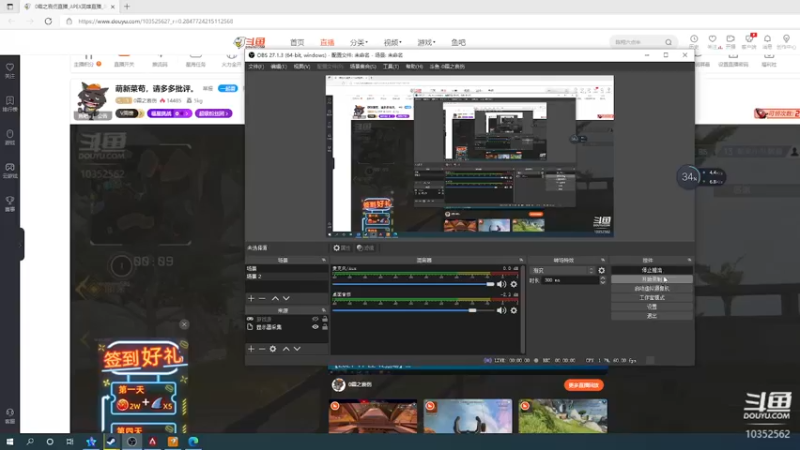
Task: Open source properties gear in Sources toolbar
Action: pyautogui.click(x=273, y=349)
